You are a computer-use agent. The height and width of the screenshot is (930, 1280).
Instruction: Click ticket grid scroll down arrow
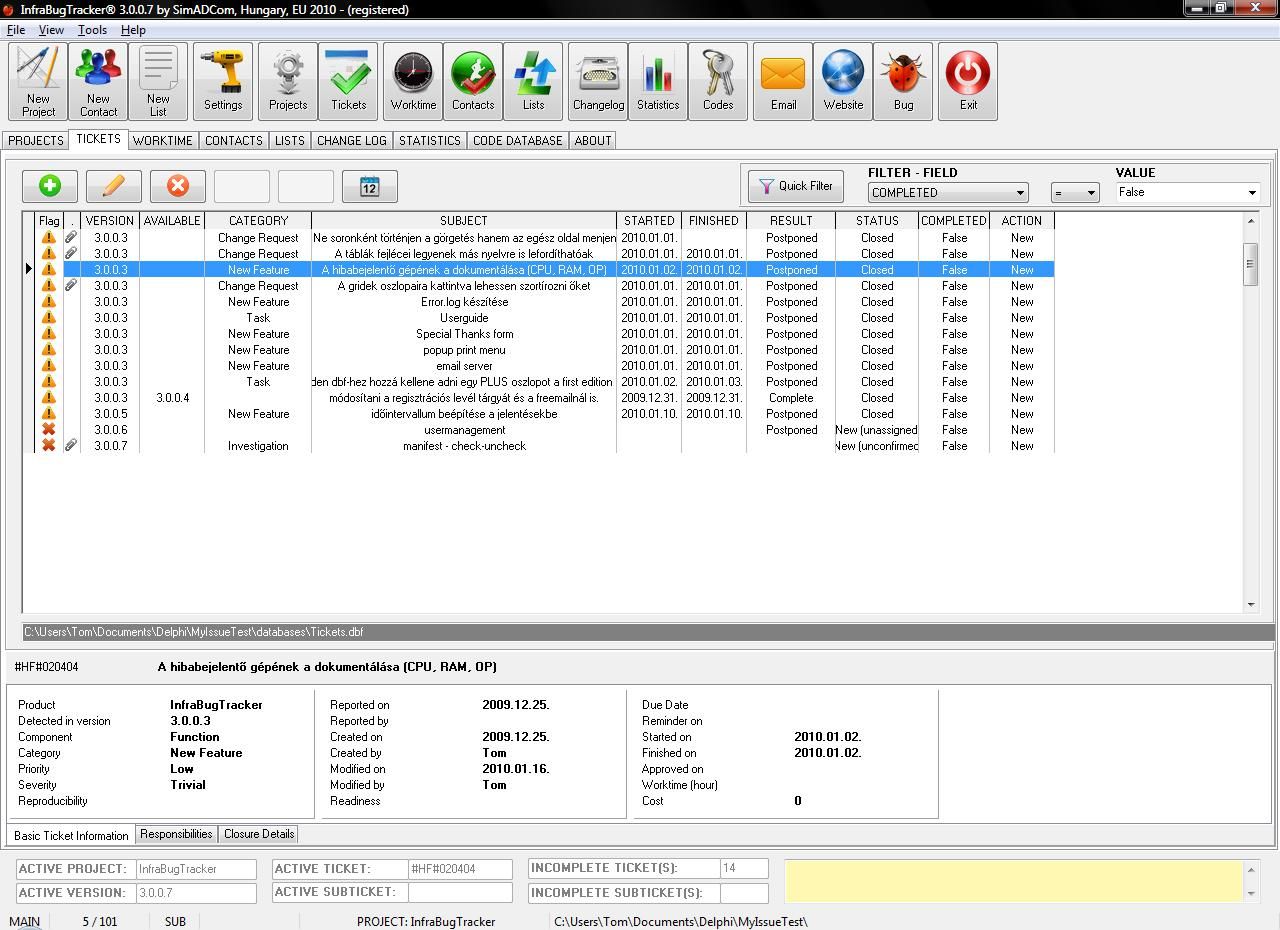pos(1250,605)
